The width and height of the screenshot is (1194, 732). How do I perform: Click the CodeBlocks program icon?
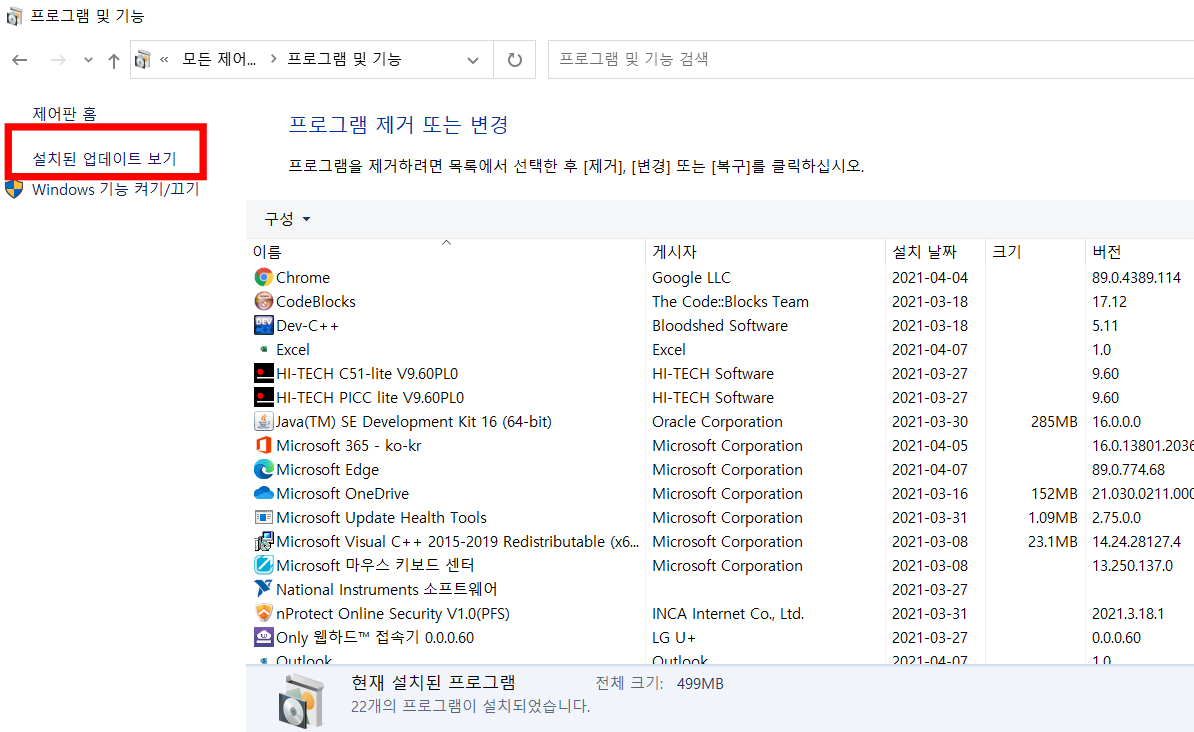pos(263,302)
